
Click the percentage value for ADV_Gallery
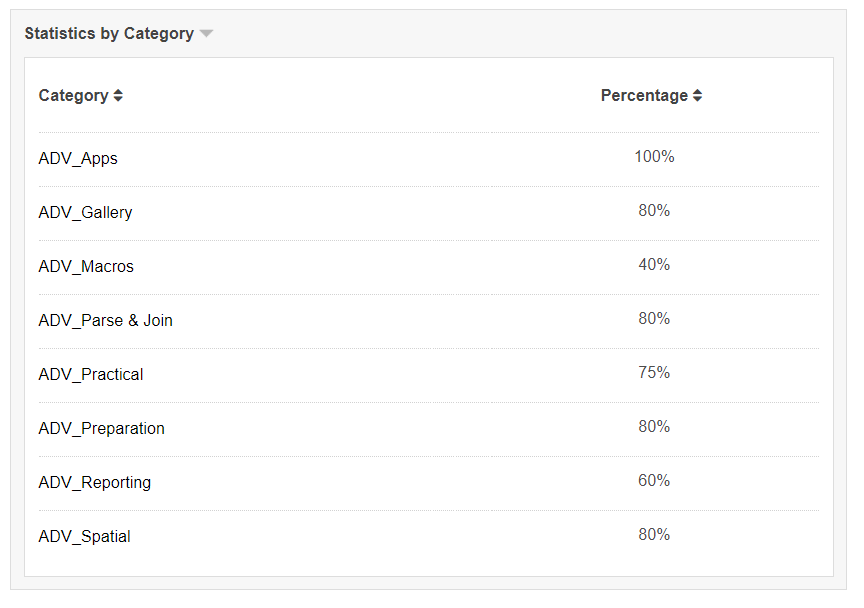click(x=654, y=211)
